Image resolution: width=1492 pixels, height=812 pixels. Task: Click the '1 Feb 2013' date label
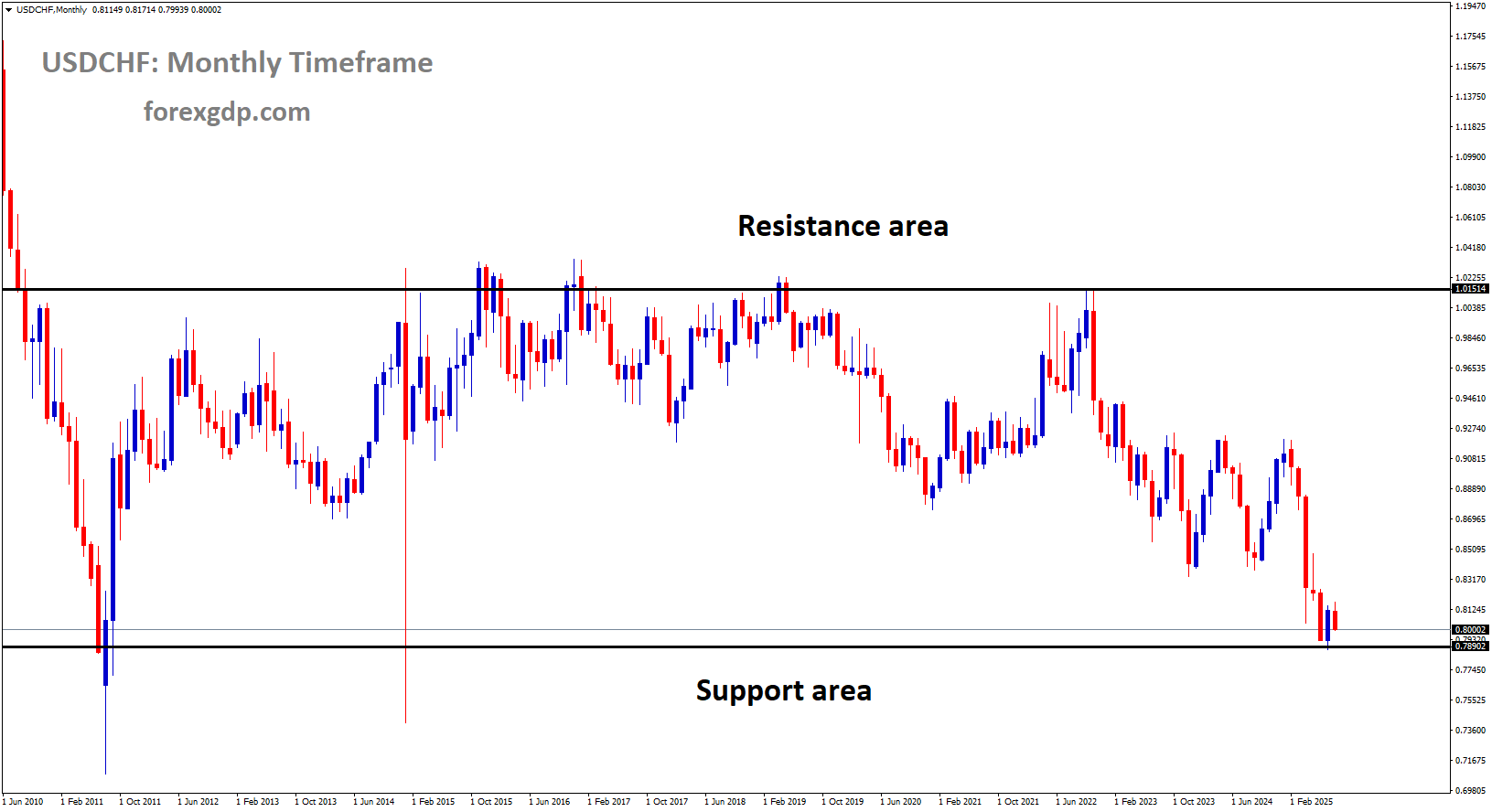pyautogui.click(x=258, y=802)
